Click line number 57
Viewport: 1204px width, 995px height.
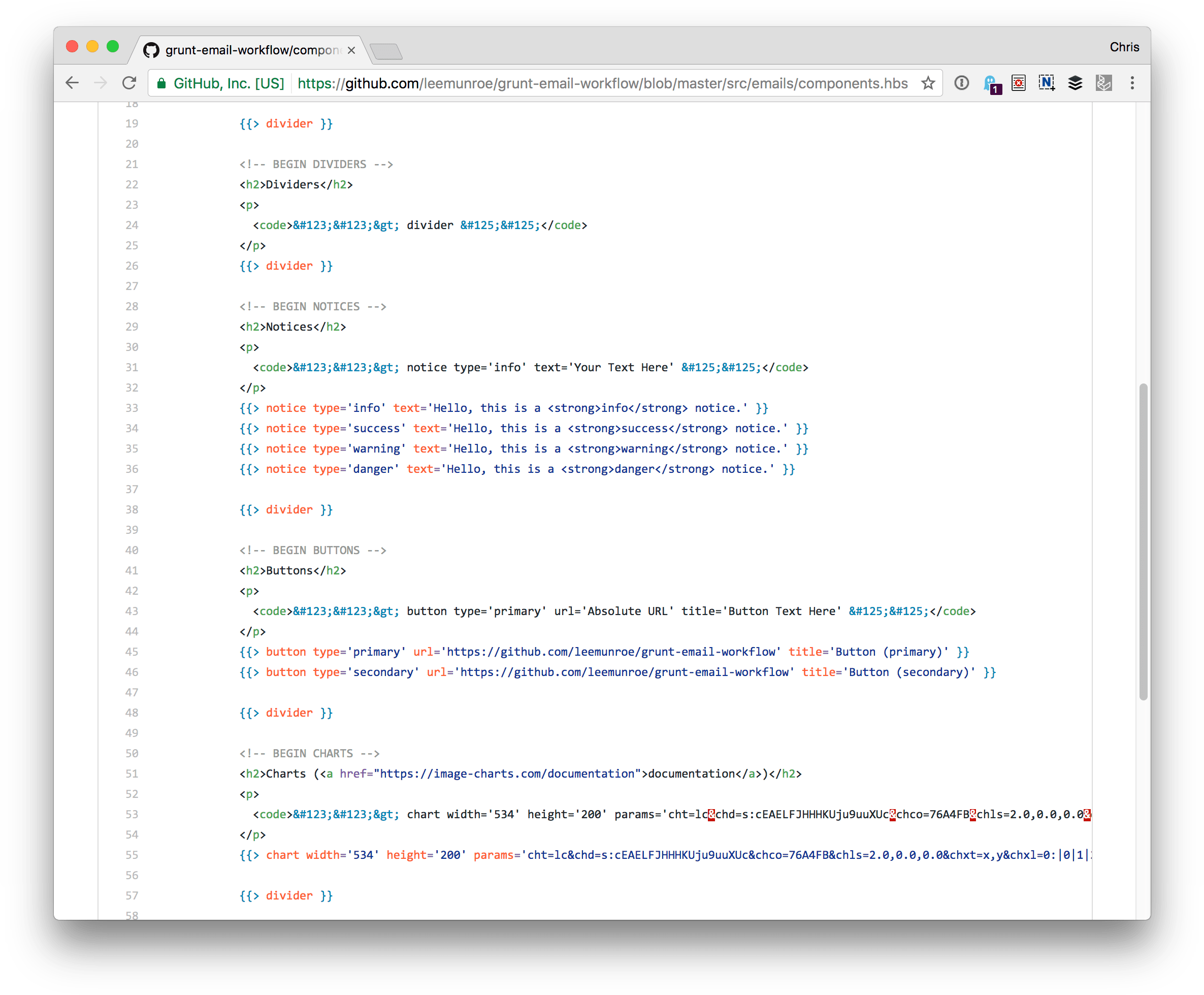tap(132, 895)
